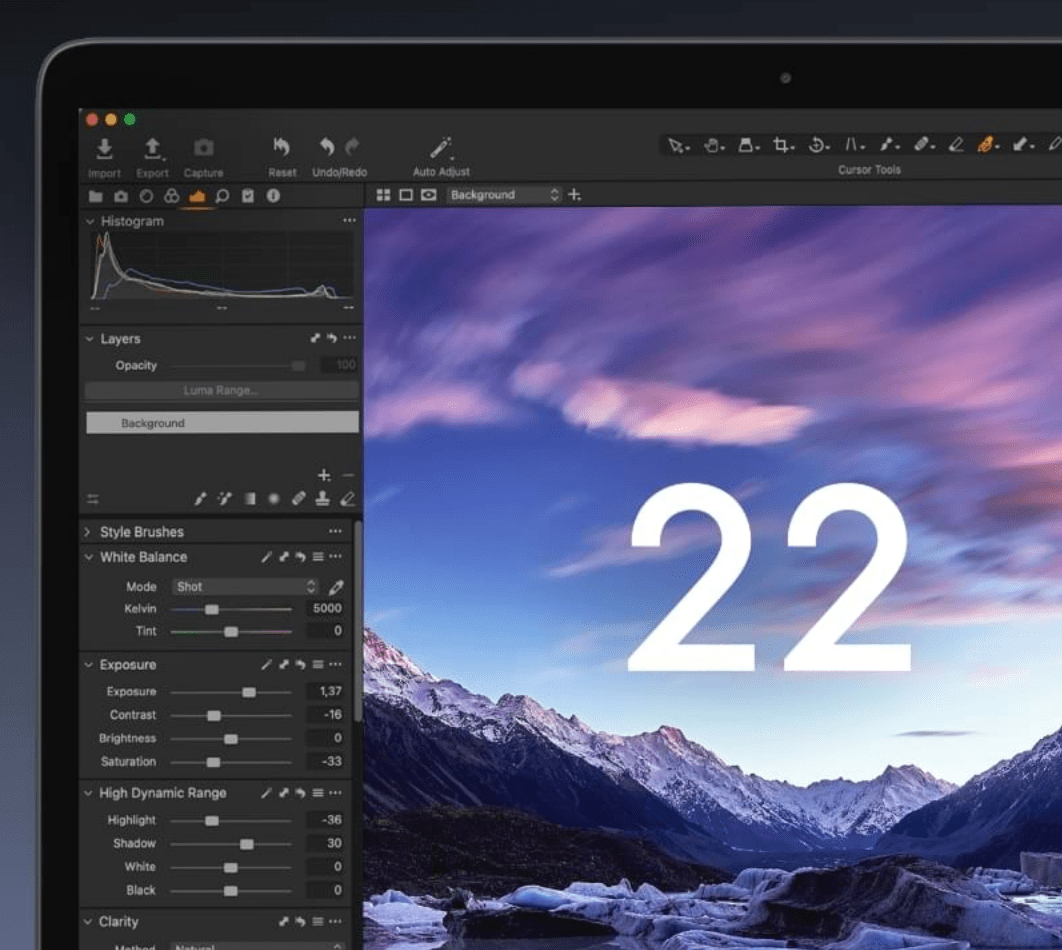
Task: Collapse the High Dynamic Range panel
Action: click(x=88, y=793)
